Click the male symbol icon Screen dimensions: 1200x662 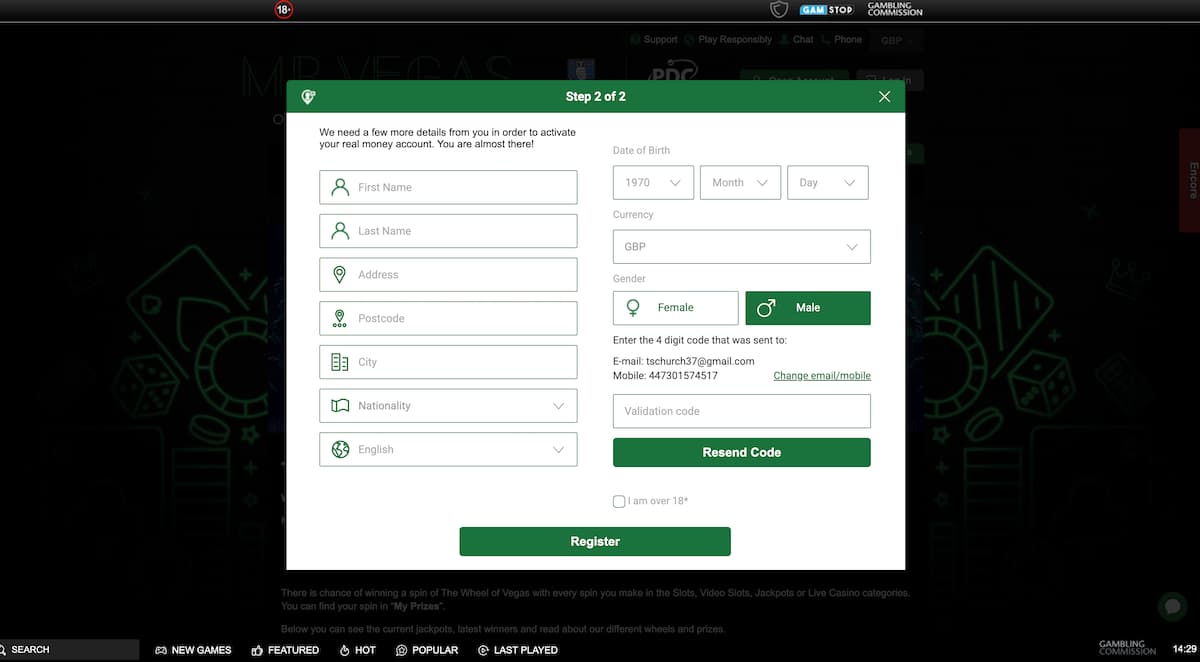coord(766,308)
